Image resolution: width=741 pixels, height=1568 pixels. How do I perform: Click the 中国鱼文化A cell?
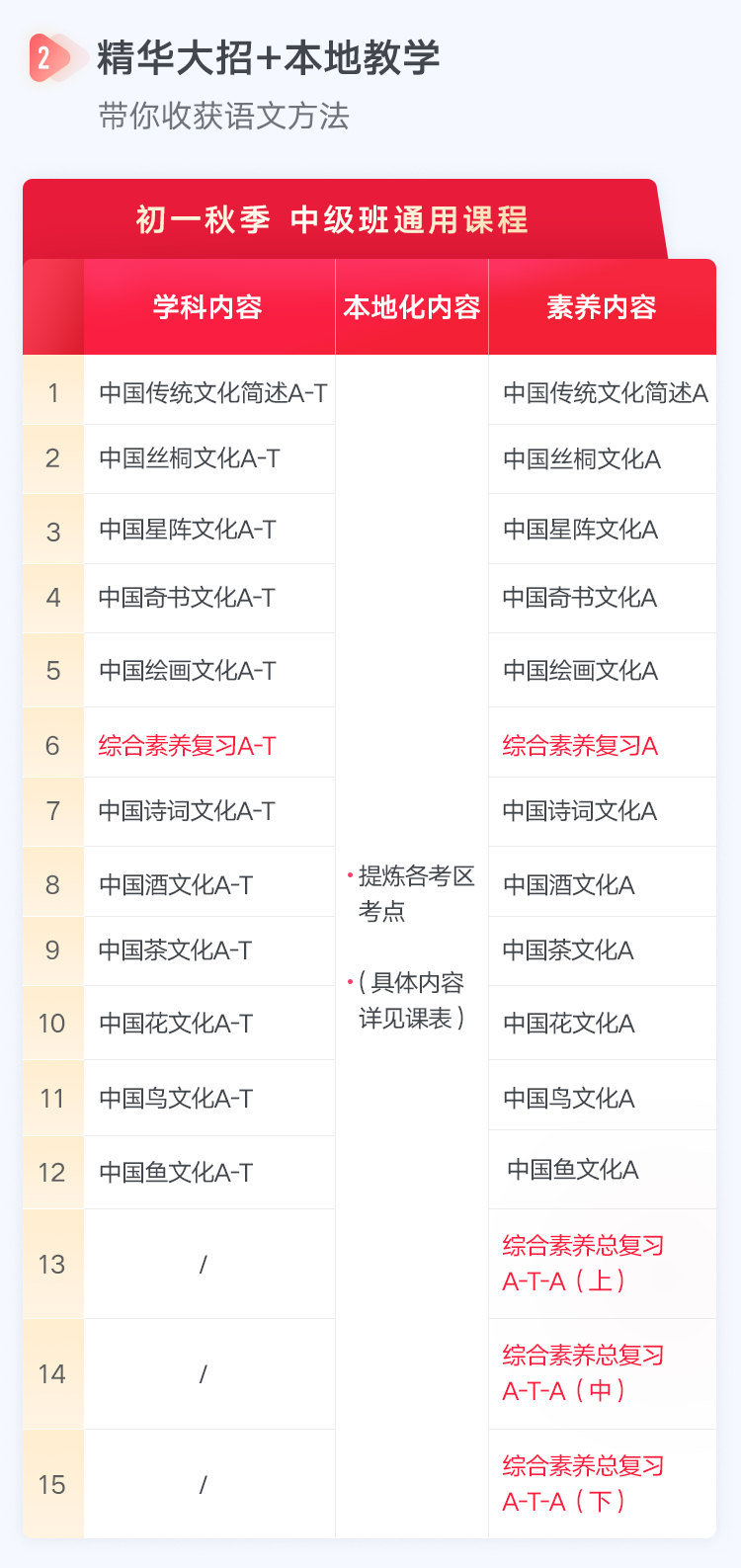tap(573, 1170)
